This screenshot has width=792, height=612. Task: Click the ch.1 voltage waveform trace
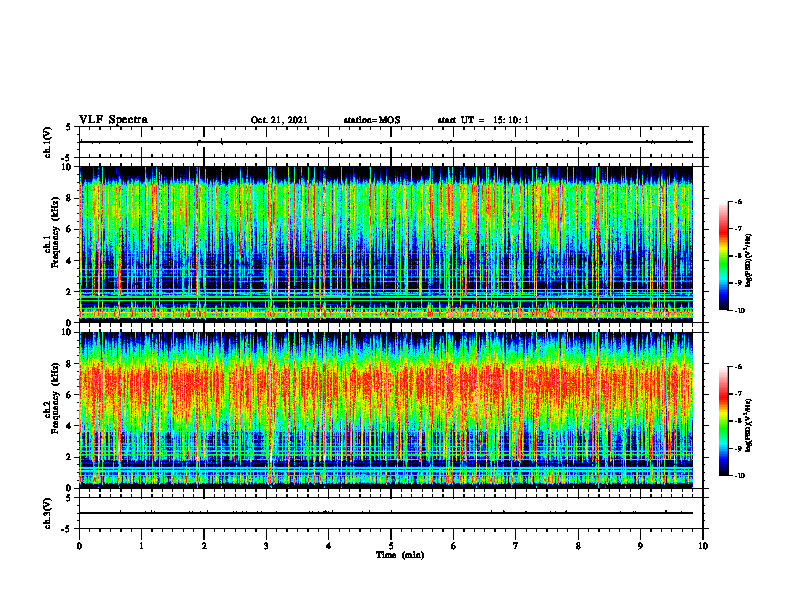point(386,142)
